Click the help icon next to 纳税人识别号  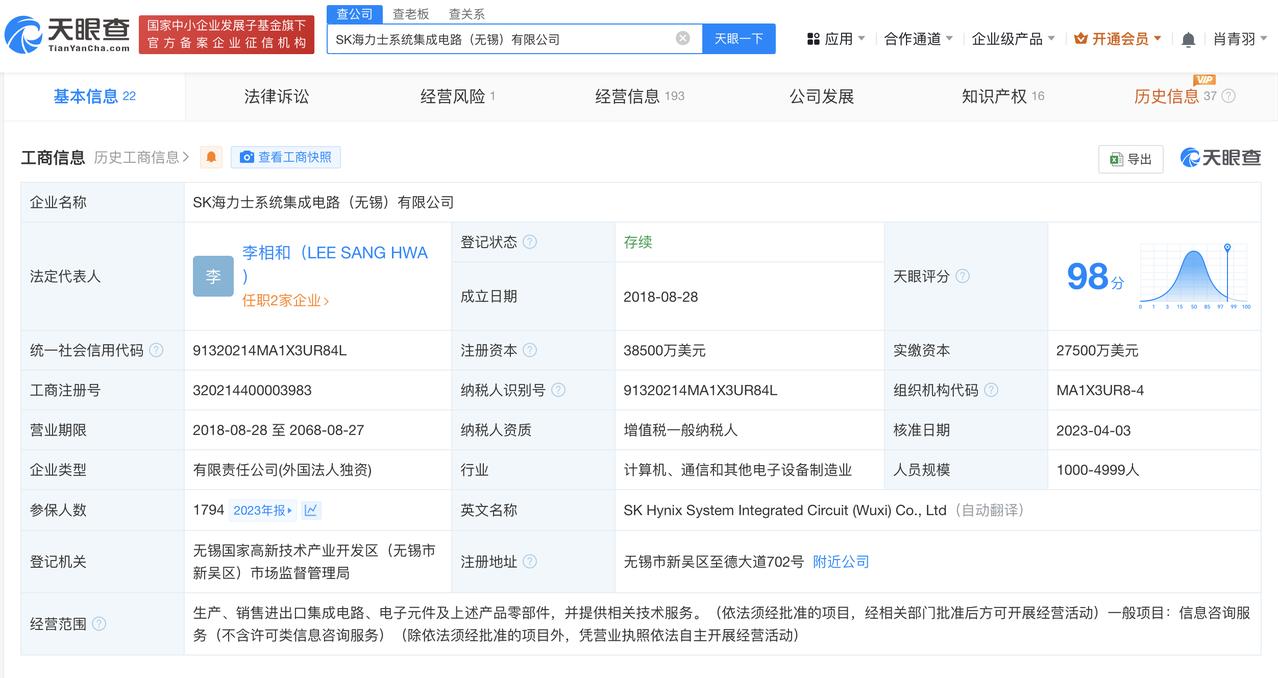coord(558,390)
